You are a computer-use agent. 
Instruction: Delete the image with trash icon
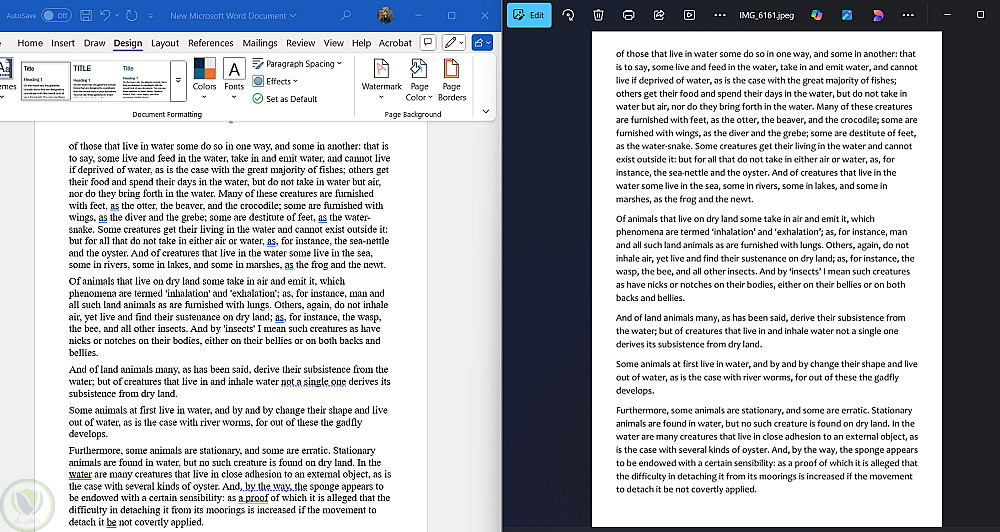(x=598, y=15)
